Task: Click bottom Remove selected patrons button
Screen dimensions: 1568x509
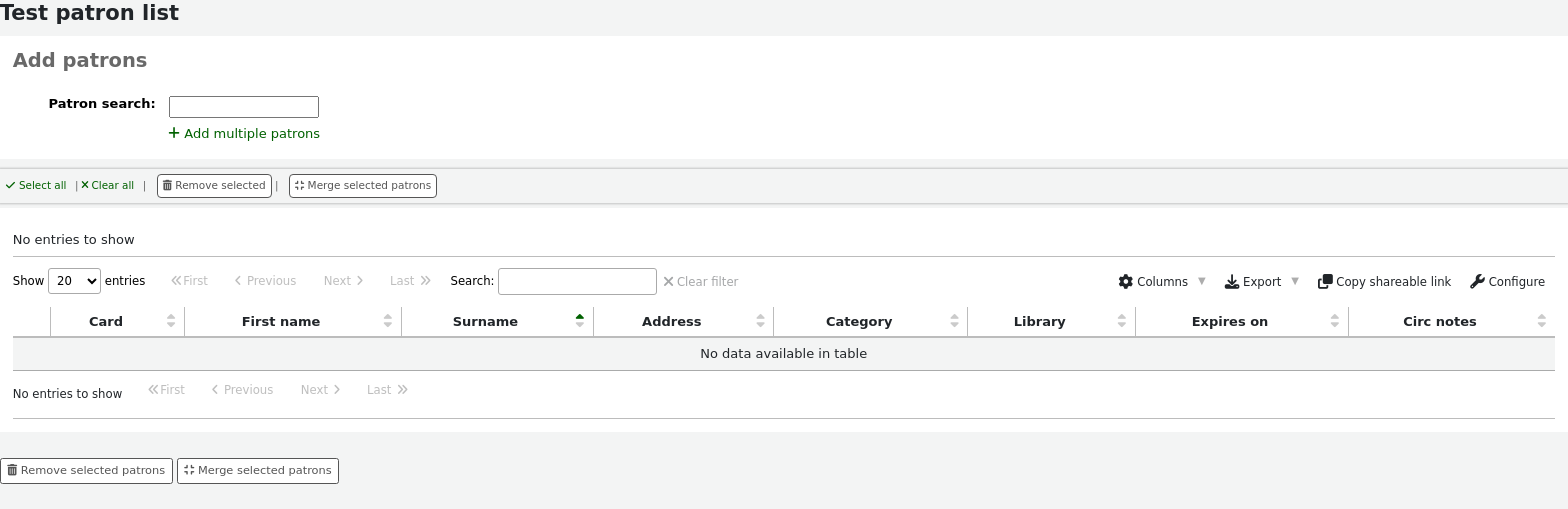Action: 86,471
